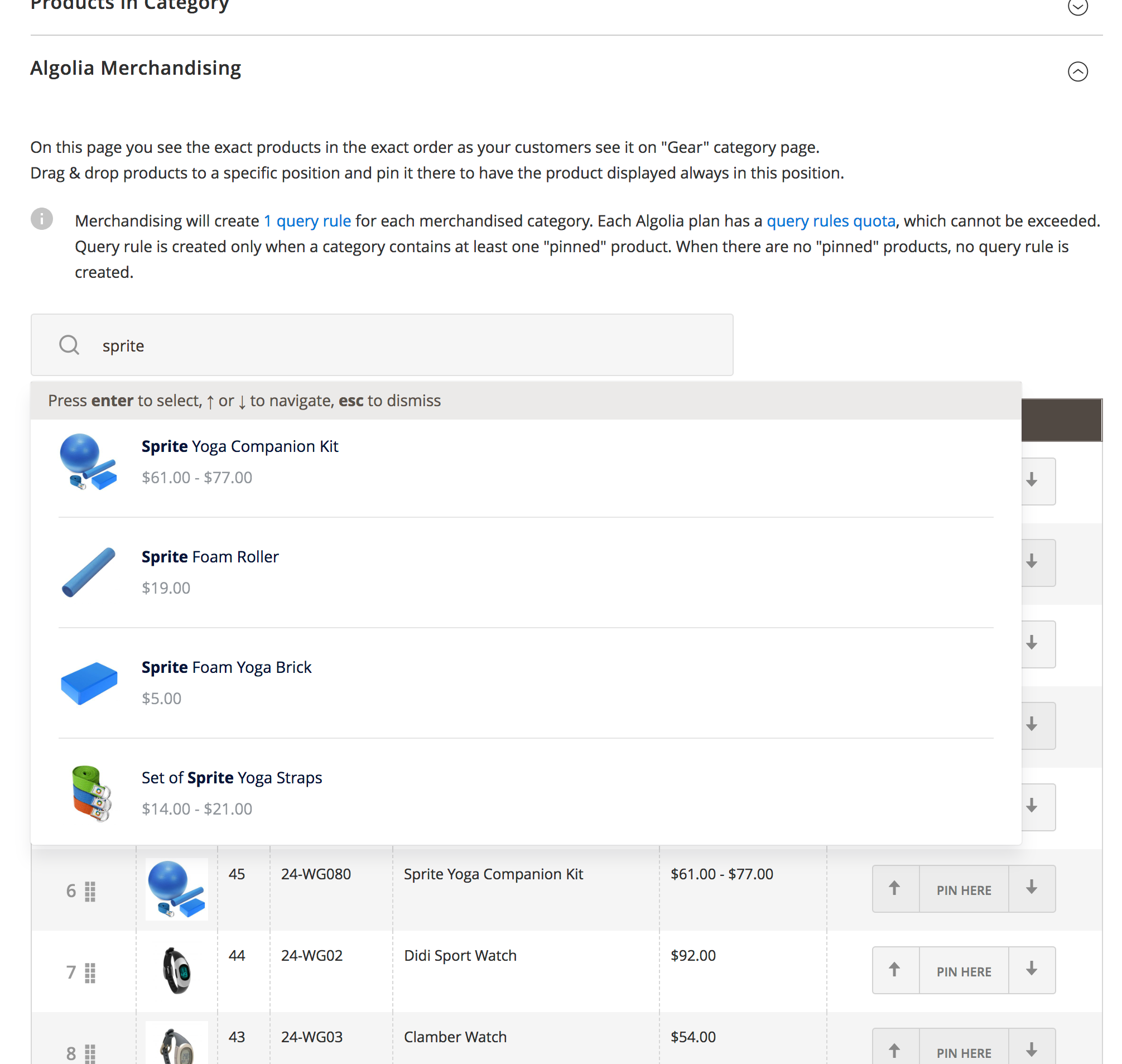Pin Sprite Yoga Companion Kit at position 6
This screenshot has height=1064, width=1122.
tap(963, 890)
